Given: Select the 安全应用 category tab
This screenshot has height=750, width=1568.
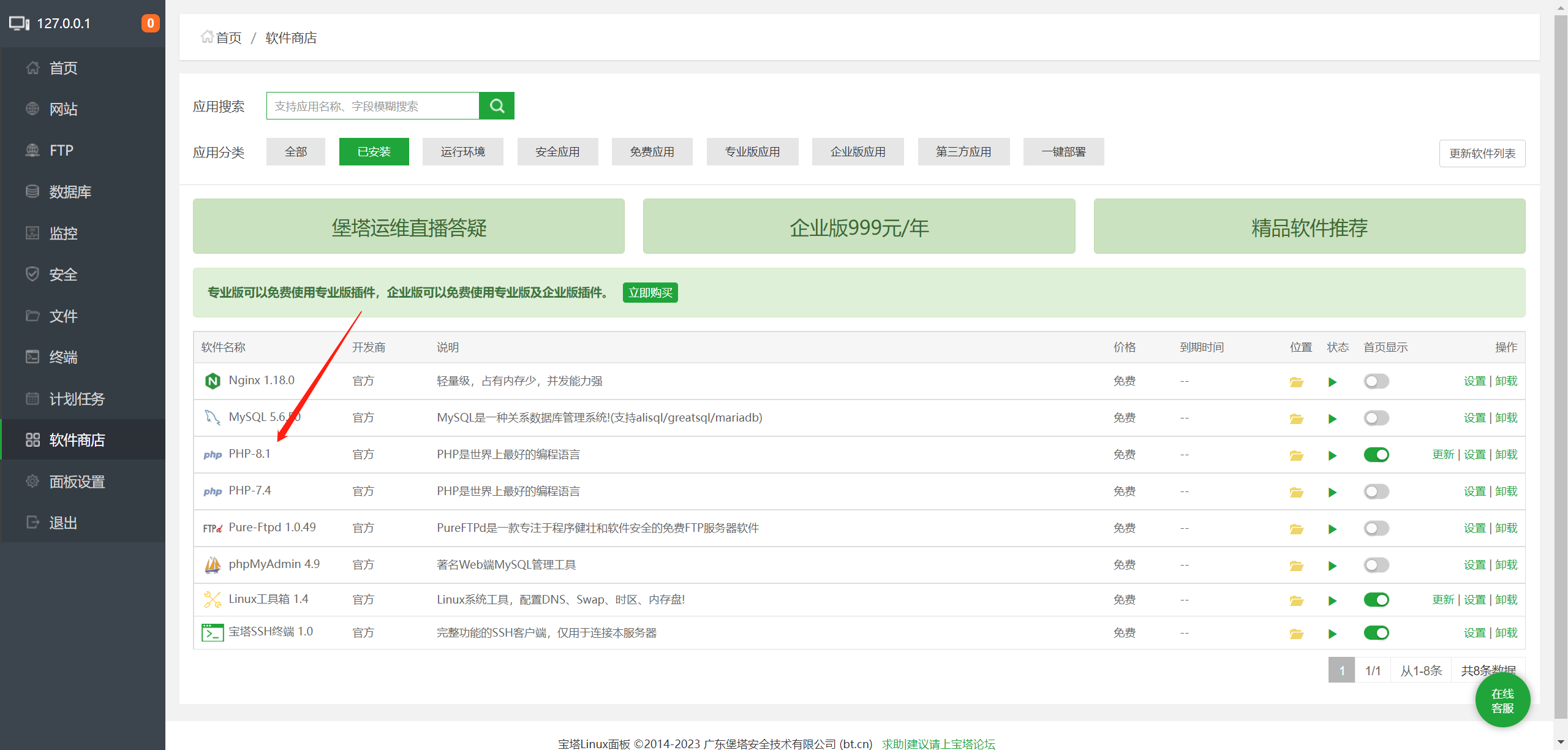Looking at the screenshot, I should [x=557, y=151].
